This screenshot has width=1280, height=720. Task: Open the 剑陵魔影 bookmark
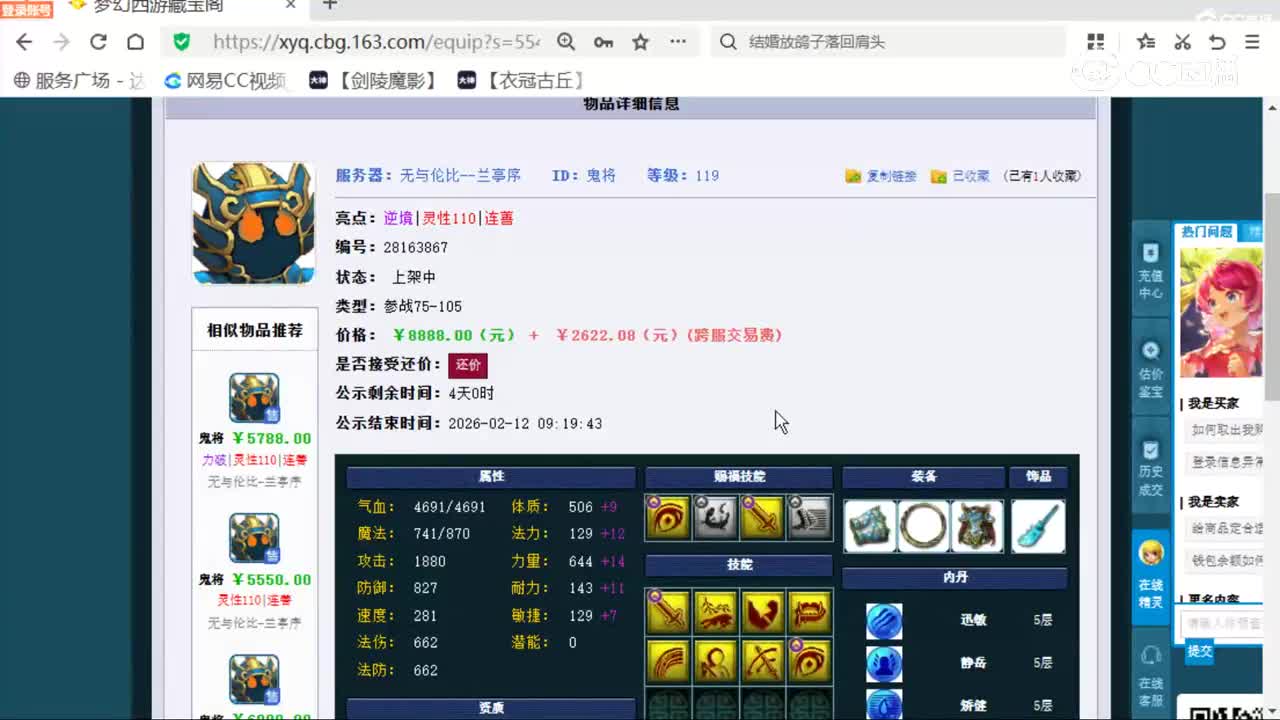pos(373,81)
